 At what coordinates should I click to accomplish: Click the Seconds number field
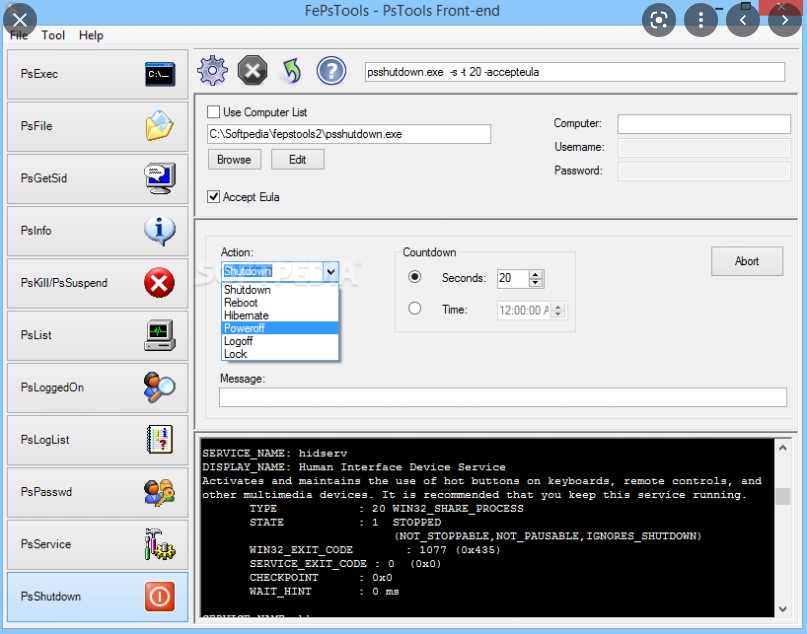[513, 278]
